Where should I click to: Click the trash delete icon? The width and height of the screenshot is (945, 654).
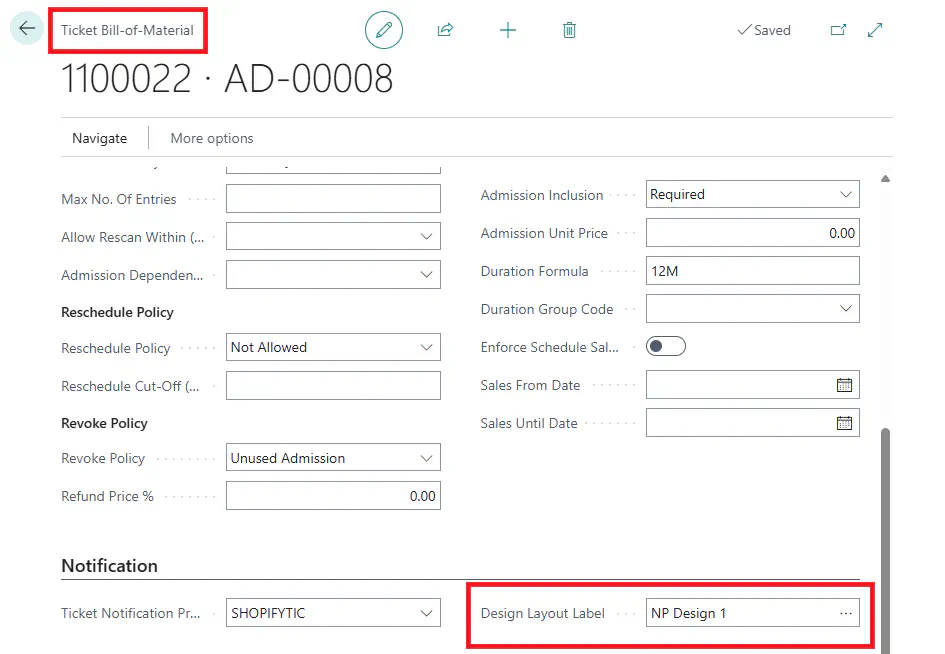click(x=569, y=30)
